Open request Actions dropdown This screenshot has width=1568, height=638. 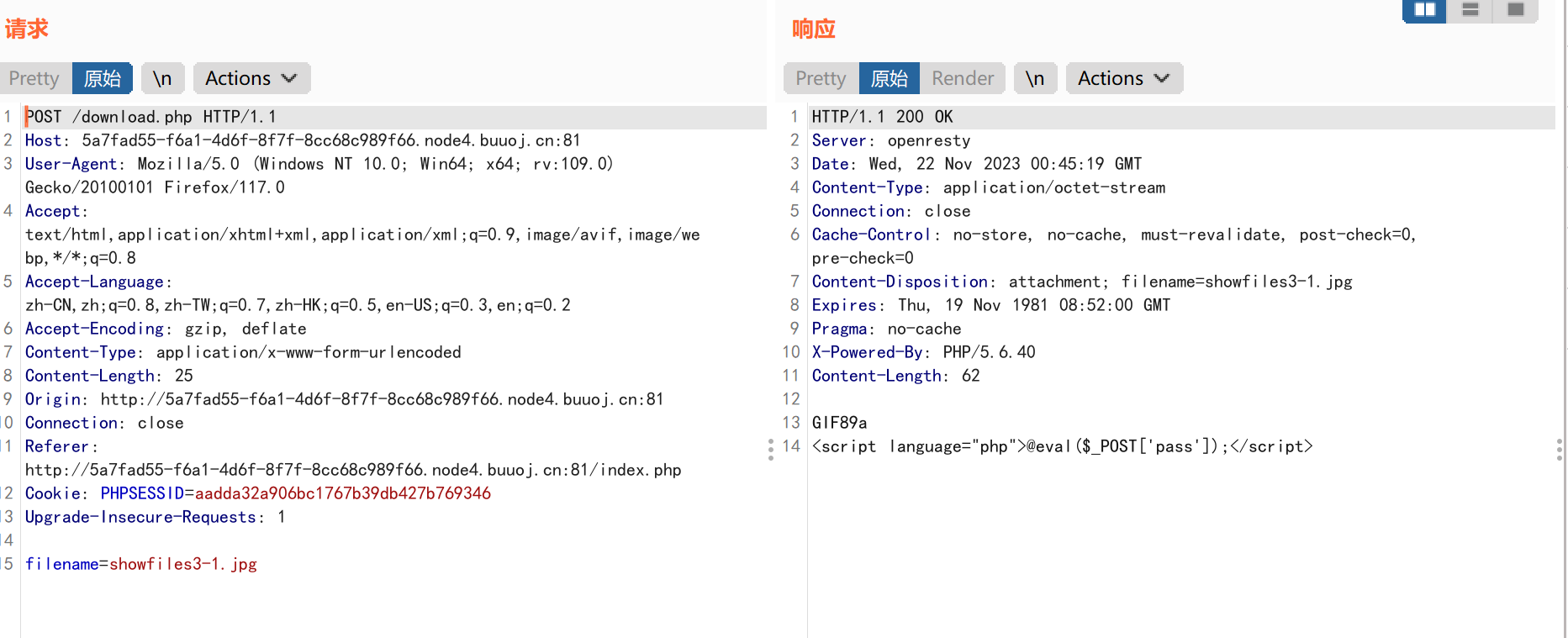(251, 78)
